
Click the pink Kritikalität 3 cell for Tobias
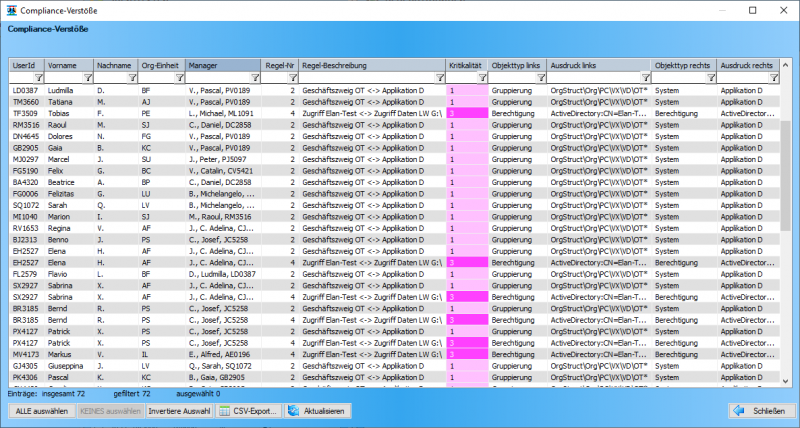pyautogui.click(x=467, y=113)
